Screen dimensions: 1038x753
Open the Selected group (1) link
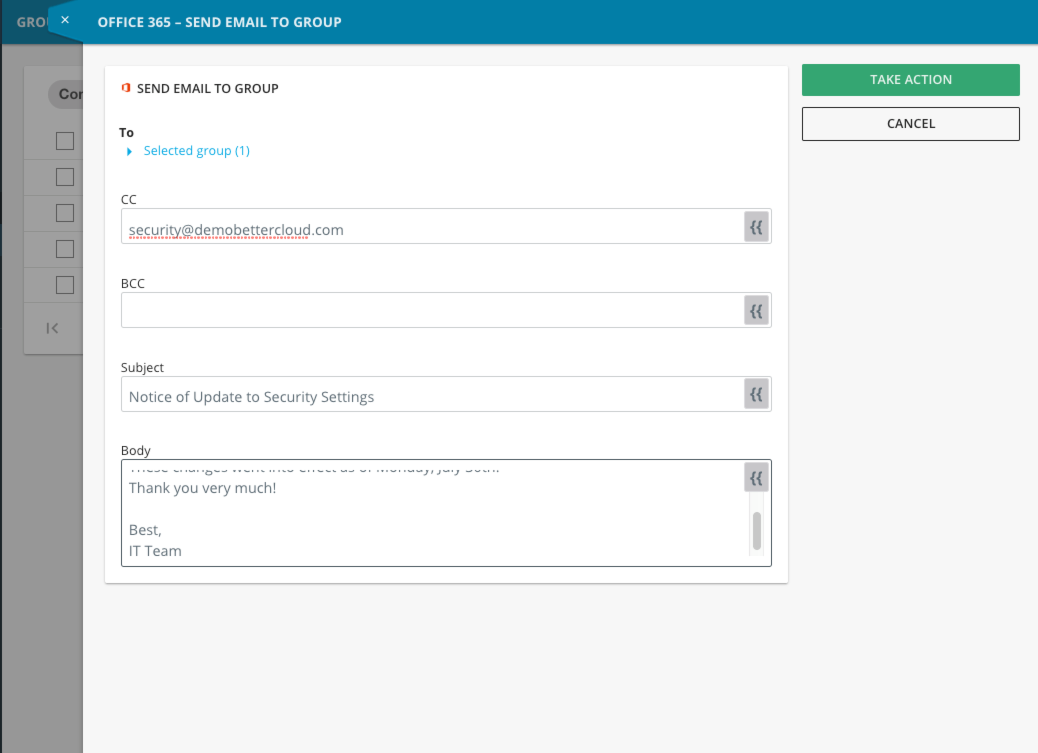click(x=197, y=151)
